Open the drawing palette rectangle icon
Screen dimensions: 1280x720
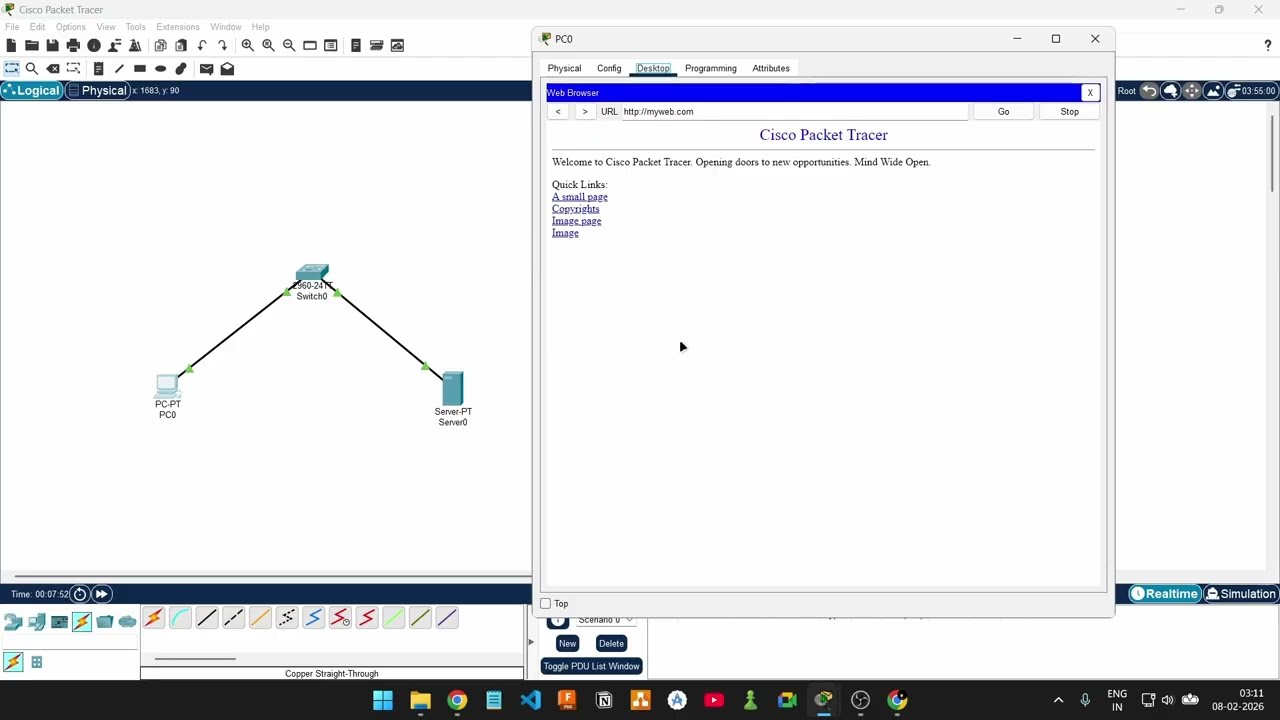click(310, 45)
